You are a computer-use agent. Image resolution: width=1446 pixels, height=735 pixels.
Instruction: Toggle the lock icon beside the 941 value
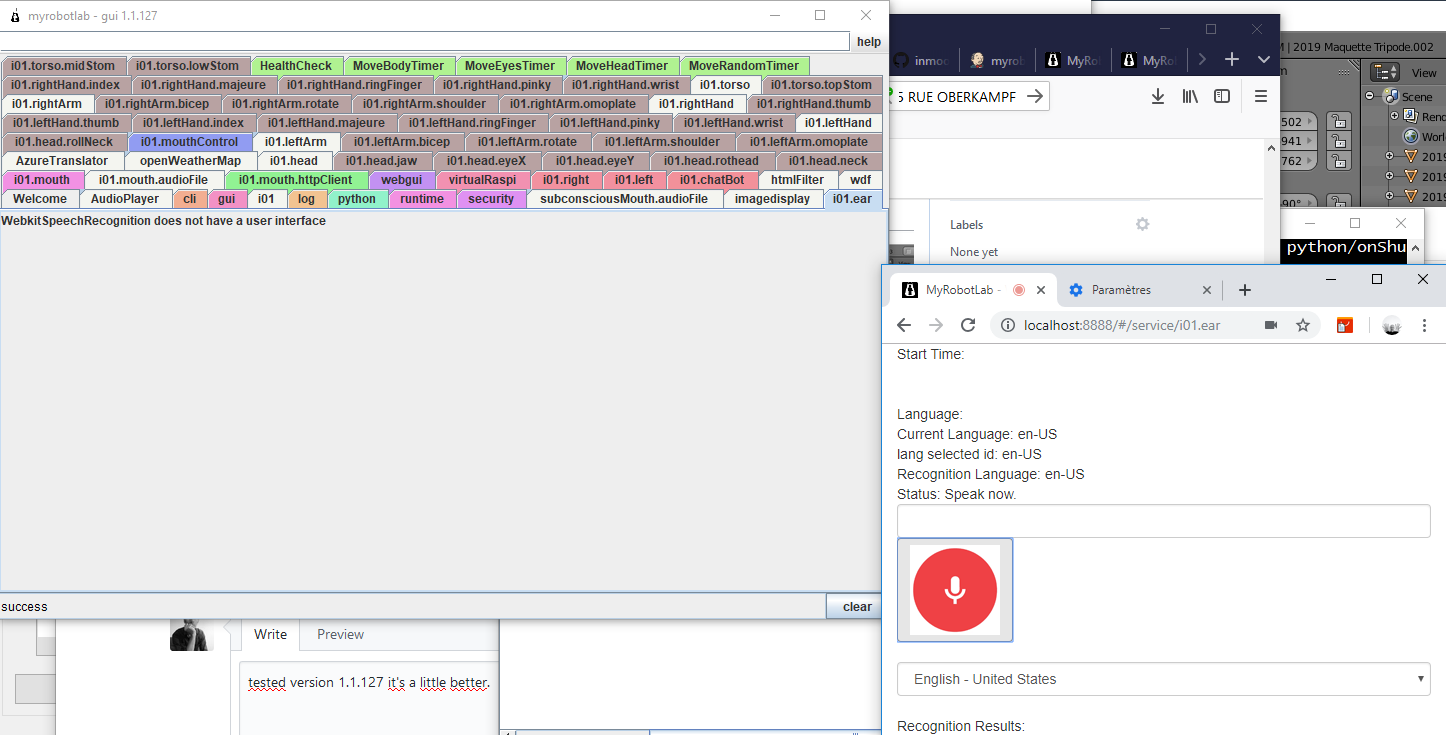coord(1339,141)
